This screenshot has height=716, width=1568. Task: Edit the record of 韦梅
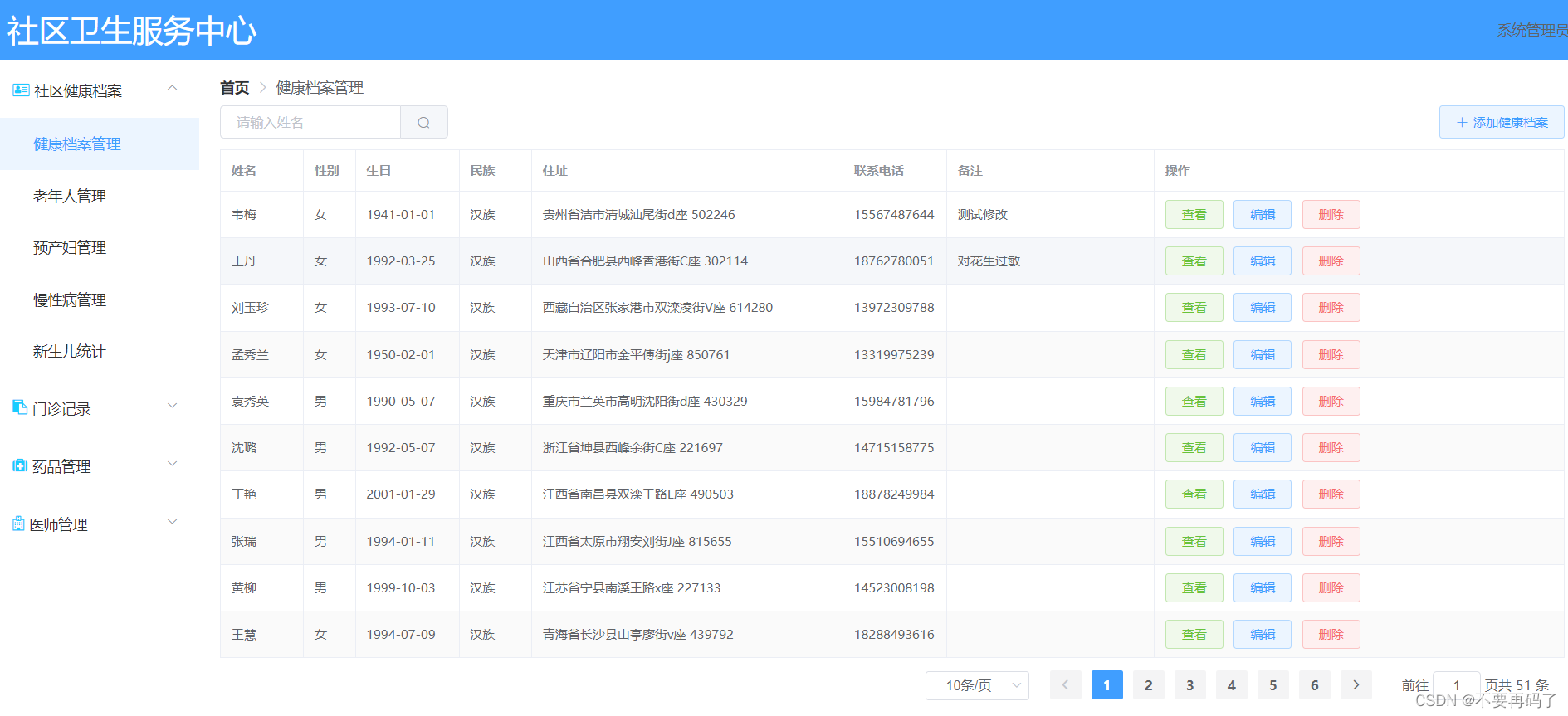(x=1263, y=215)
